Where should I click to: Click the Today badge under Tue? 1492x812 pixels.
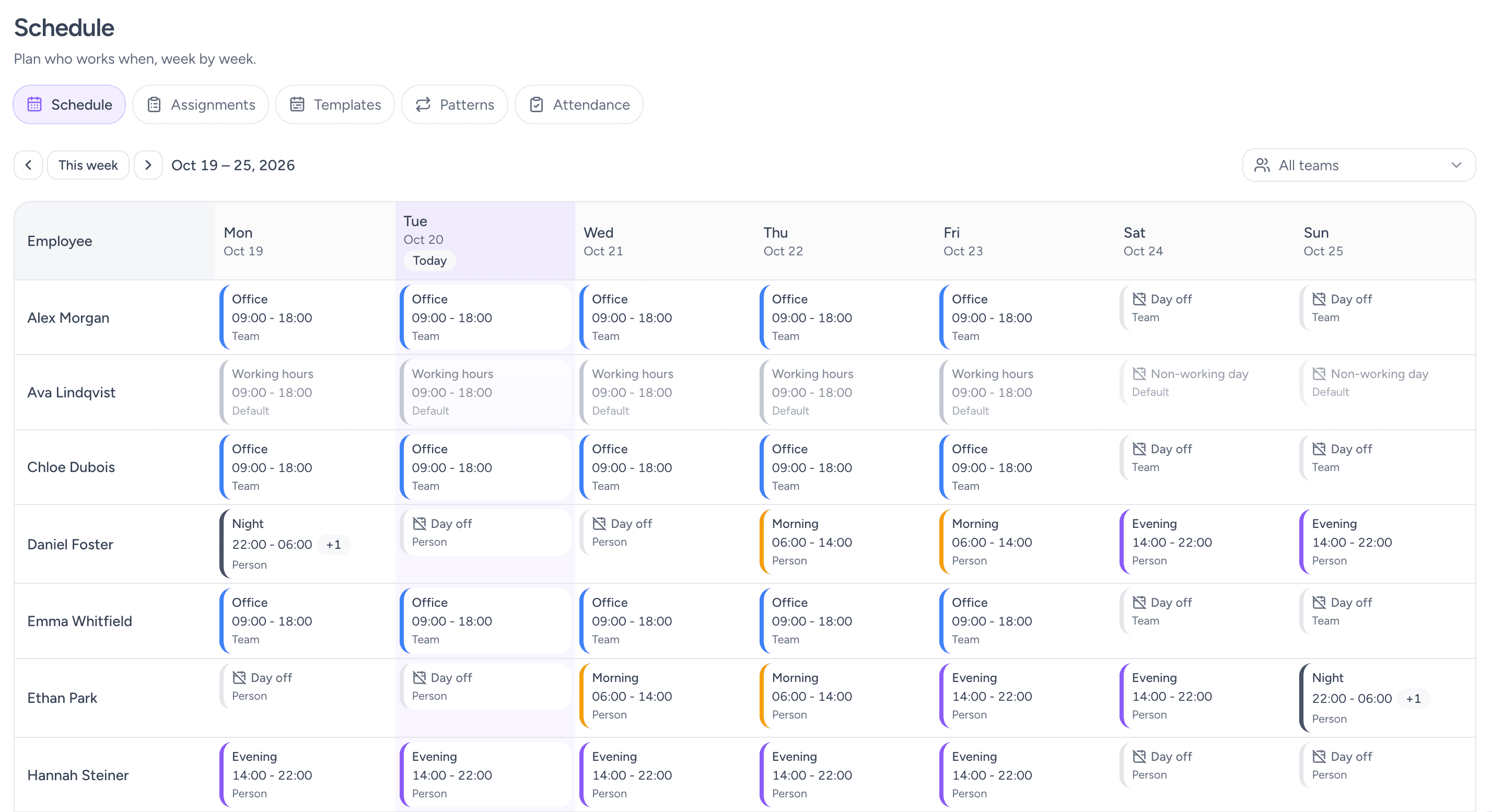tap(430, 261)
